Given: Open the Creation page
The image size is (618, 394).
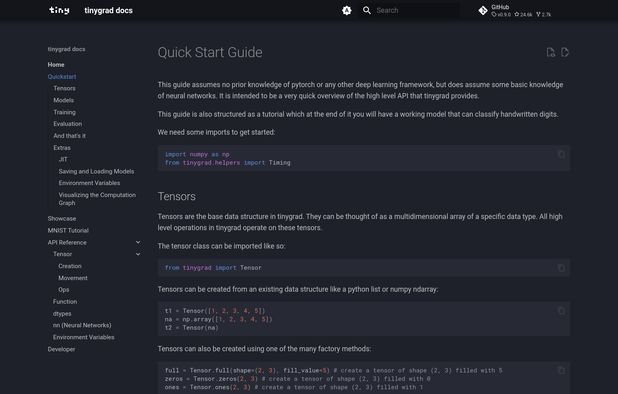Looking at the screenshot, I should click(70, 266).
